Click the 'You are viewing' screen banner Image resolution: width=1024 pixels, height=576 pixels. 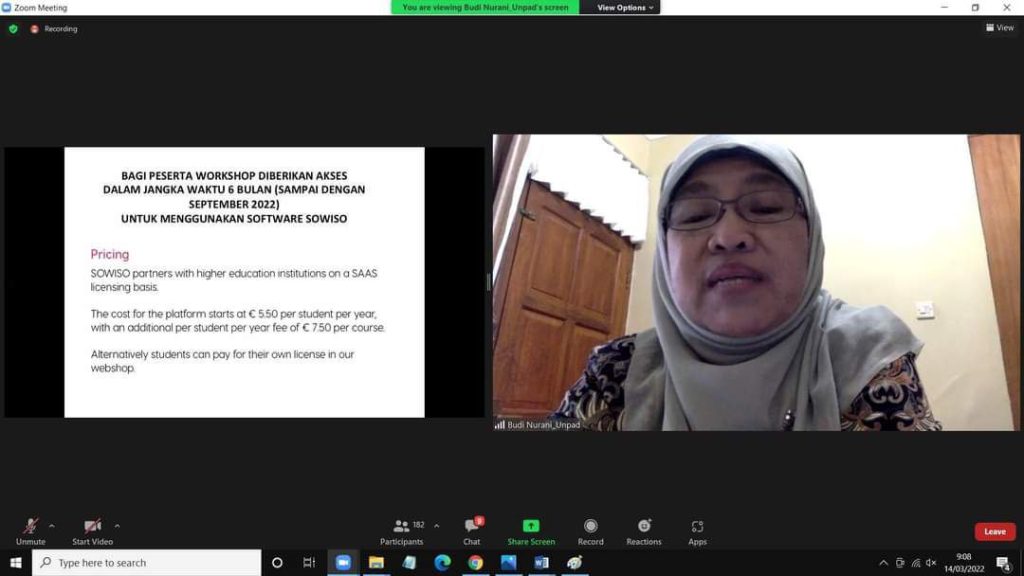[x=485, y=7]
